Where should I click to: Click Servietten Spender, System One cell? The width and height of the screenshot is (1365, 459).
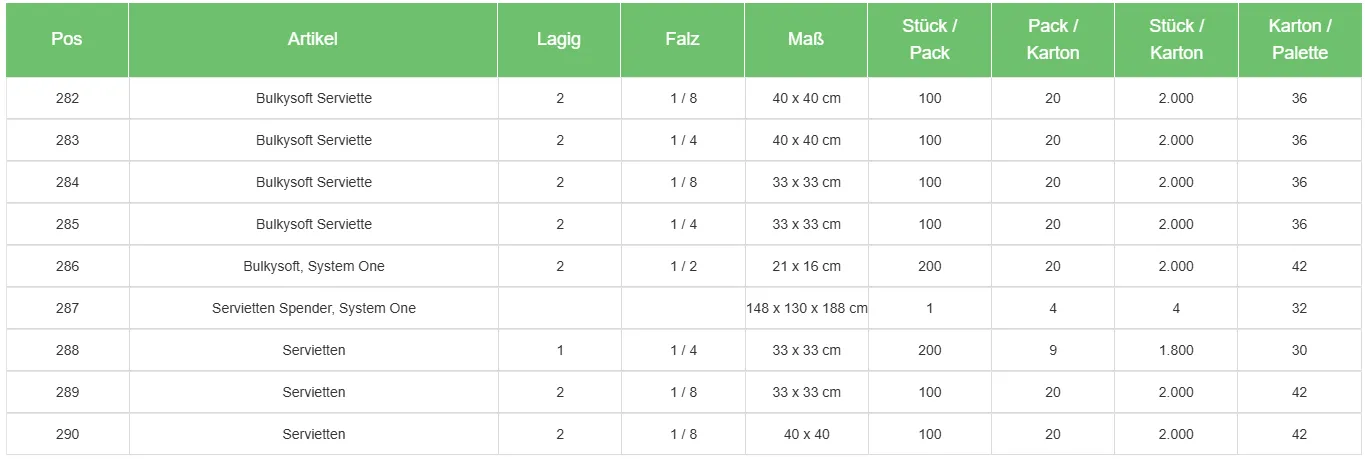313,308
